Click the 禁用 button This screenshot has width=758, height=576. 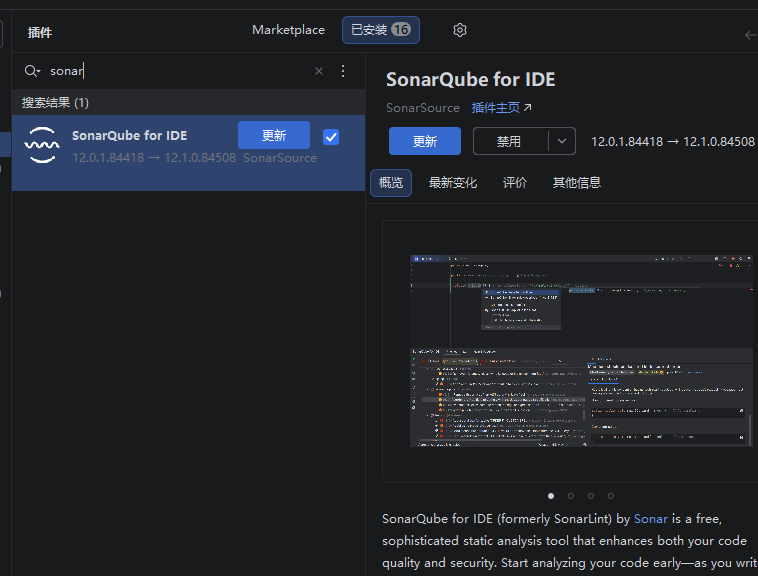pos(510,141)
